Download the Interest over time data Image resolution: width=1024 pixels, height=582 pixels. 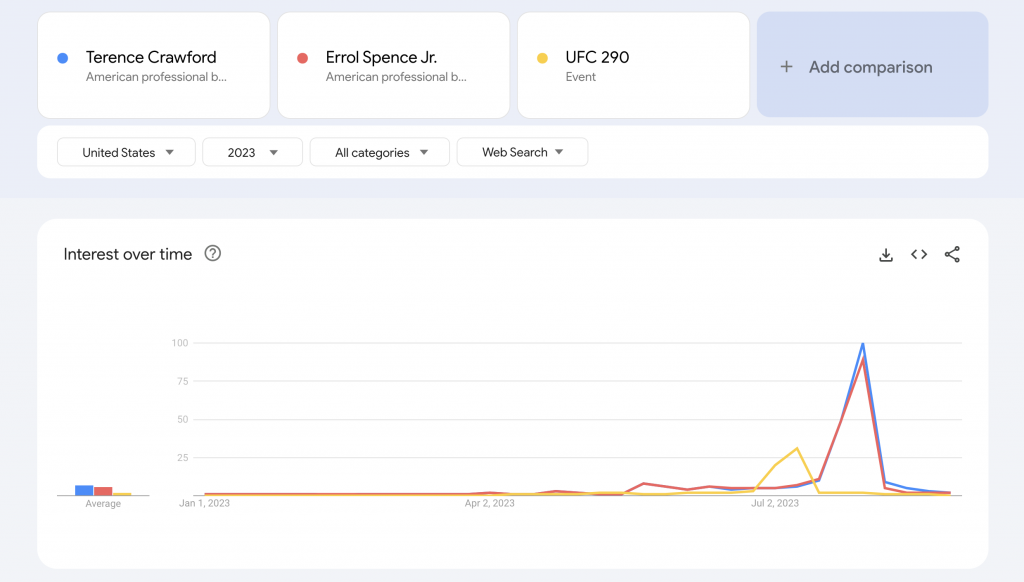click(885, 255)
